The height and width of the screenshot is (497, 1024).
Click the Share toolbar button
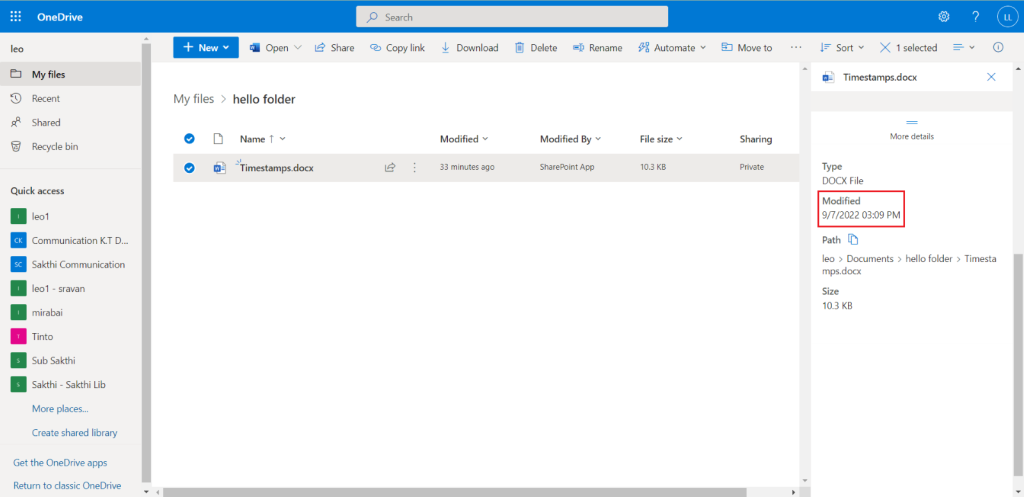[334, 48]
